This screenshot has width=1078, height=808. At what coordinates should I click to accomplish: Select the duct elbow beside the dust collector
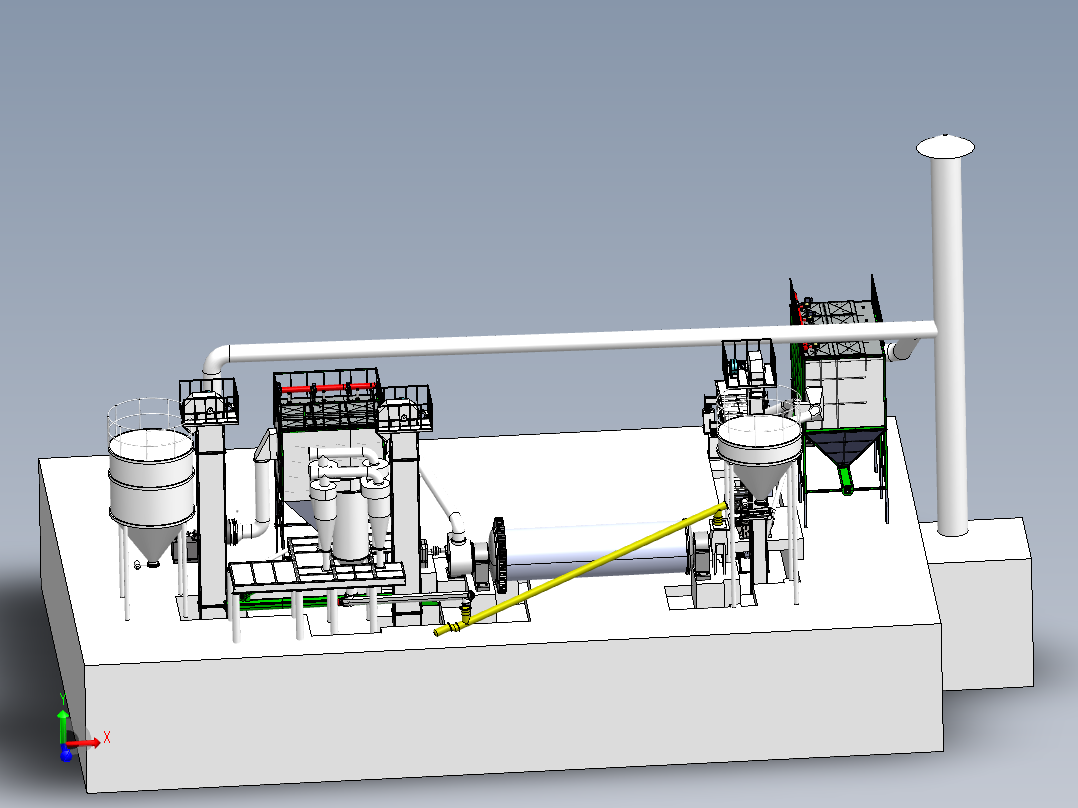tap(903, 349)
